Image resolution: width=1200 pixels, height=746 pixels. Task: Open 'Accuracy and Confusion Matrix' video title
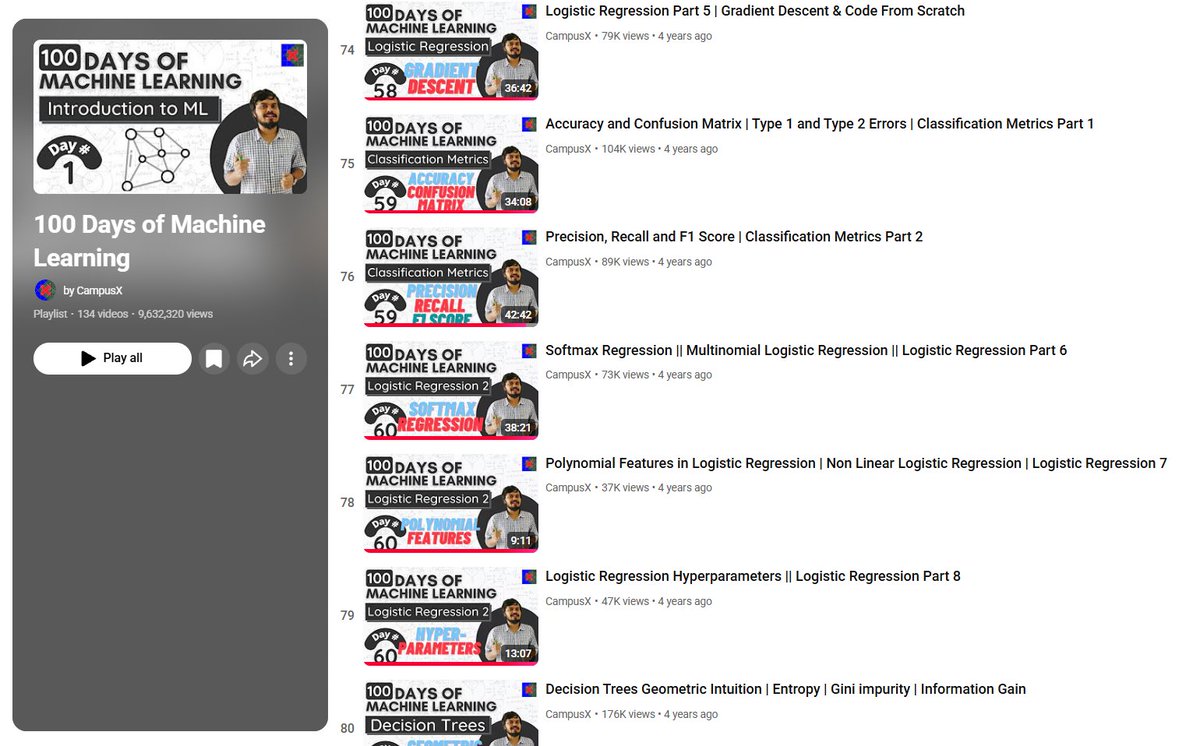tap(820, 124)
